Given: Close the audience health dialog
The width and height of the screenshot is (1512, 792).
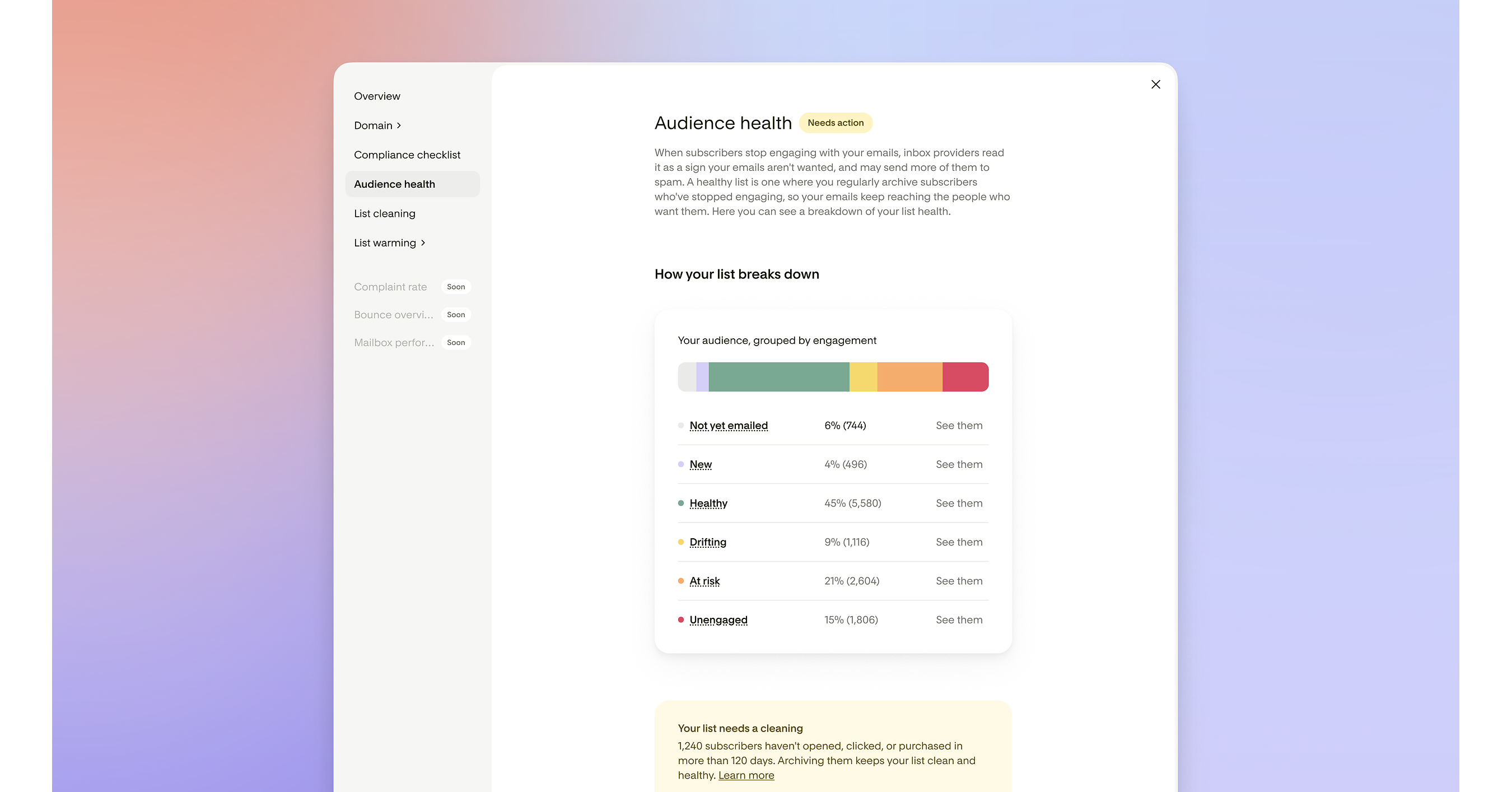Looking at the screenshot, I should (1155, 85).
